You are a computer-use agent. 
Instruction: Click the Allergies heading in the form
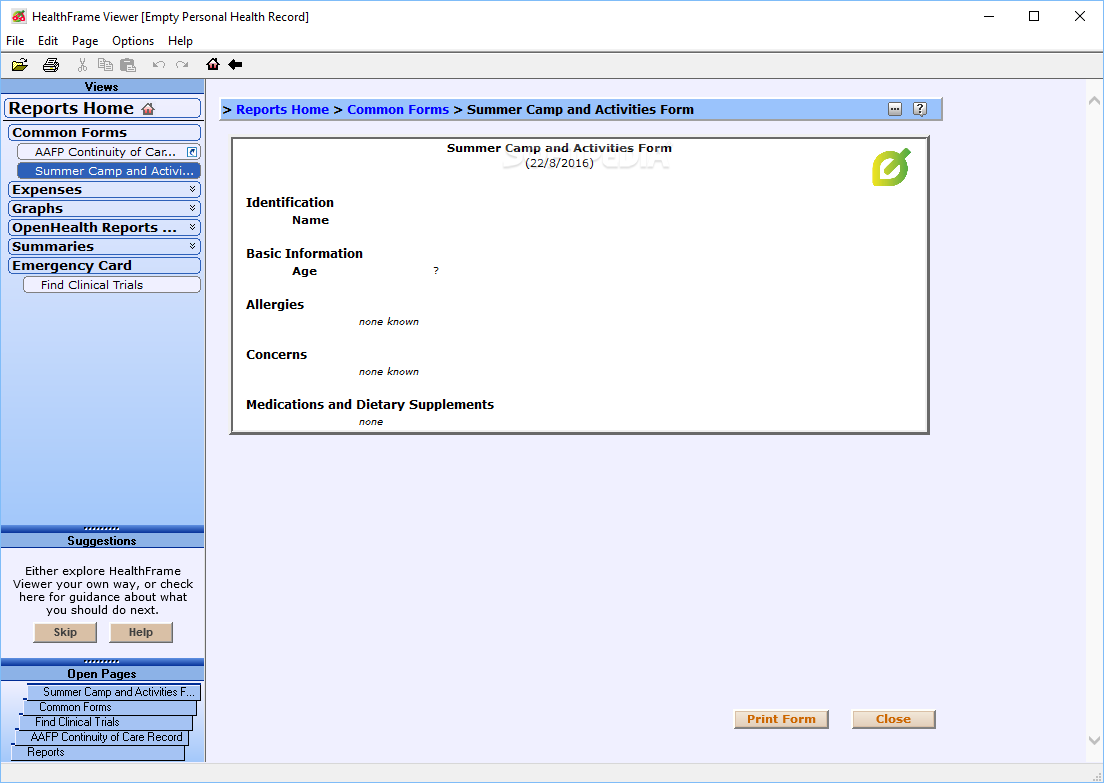click(275, 305)
